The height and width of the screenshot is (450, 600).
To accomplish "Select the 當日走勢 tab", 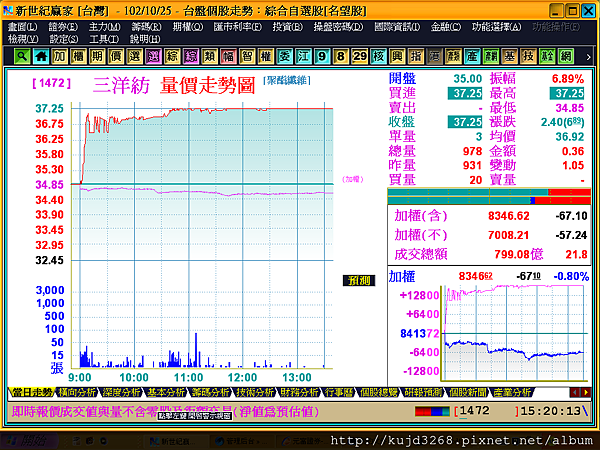I will coord(31,392).
